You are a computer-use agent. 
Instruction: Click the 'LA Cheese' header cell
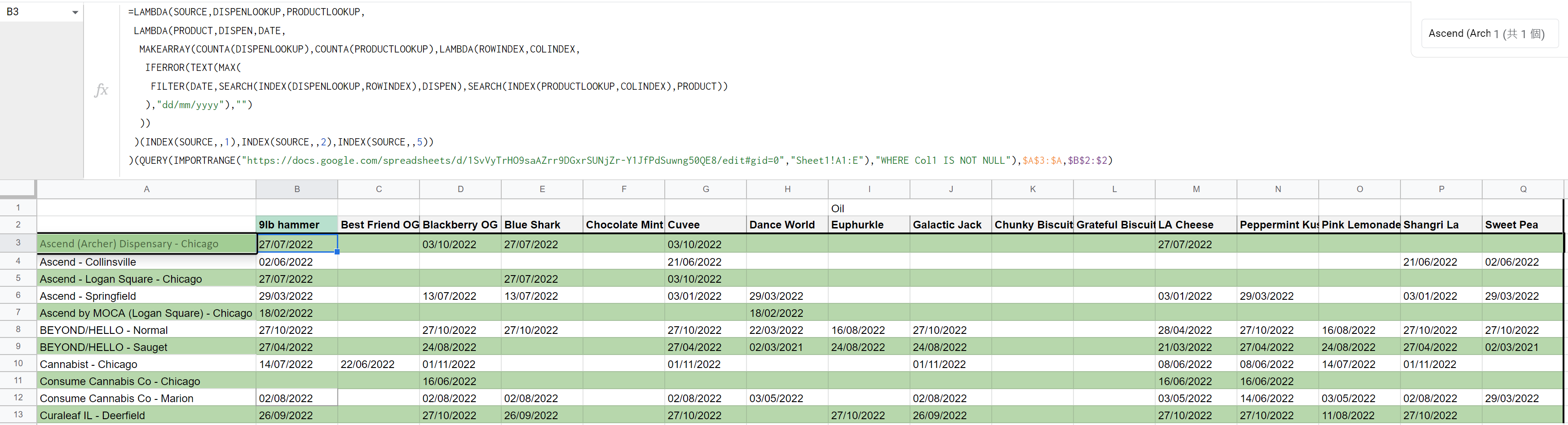click(x=1196, y=224)
